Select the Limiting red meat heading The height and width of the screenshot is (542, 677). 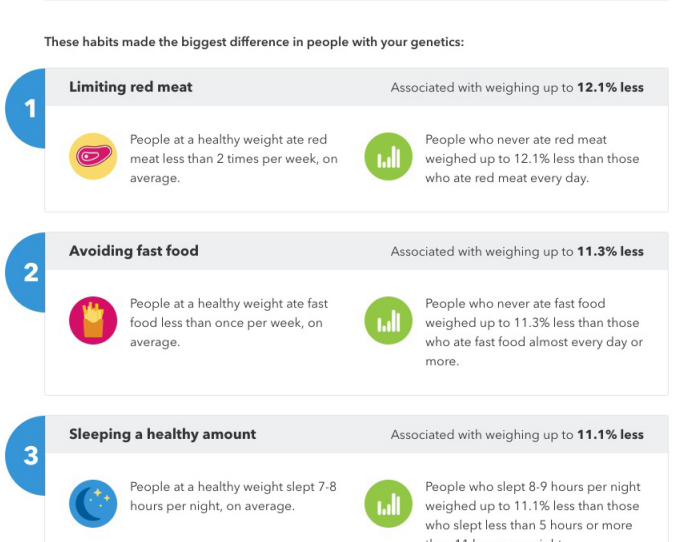131,87
